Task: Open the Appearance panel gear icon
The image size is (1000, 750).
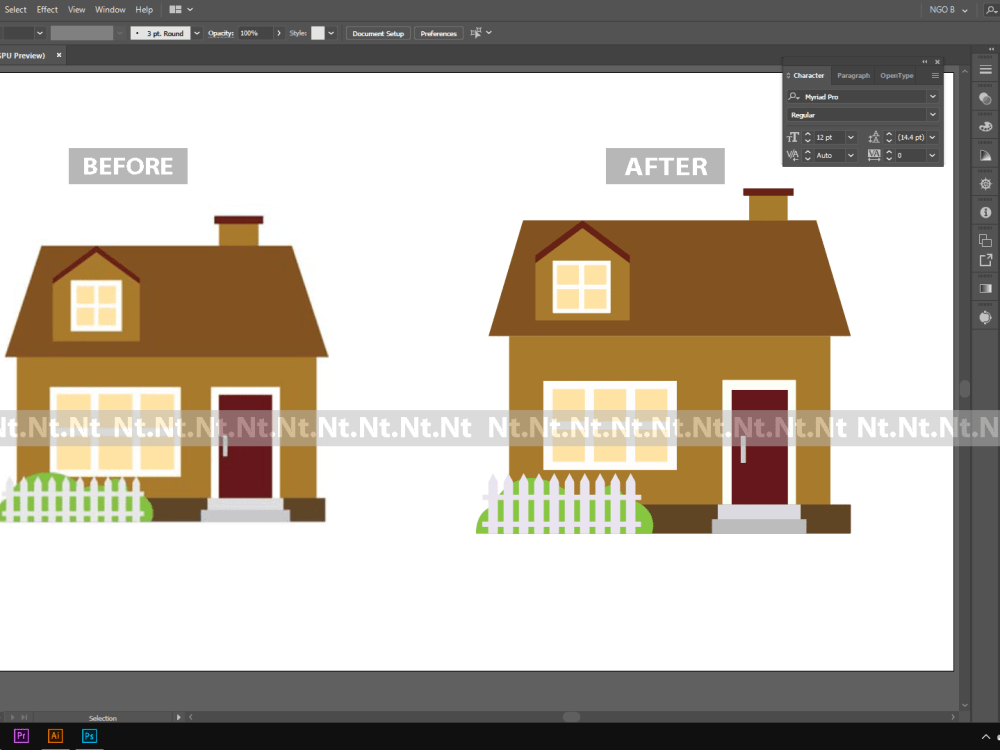Action: pyautogui.click(x=985, y=184)
